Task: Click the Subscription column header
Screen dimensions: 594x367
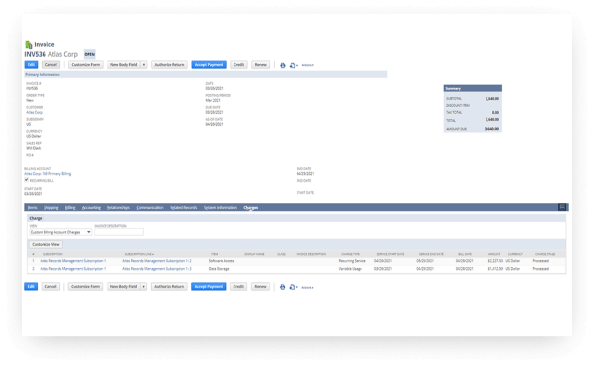Action: [53, 254]
